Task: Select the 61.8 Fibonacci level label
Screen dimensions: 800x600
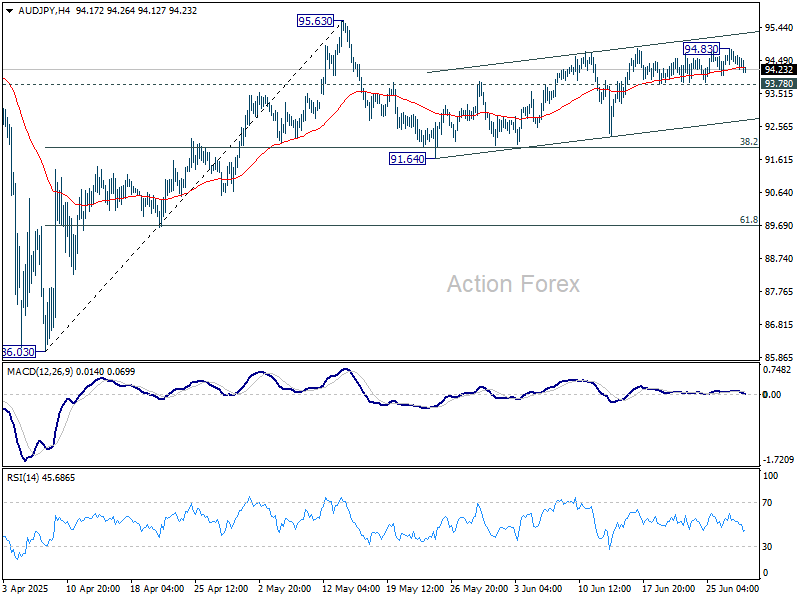Action: pos(748,220)
